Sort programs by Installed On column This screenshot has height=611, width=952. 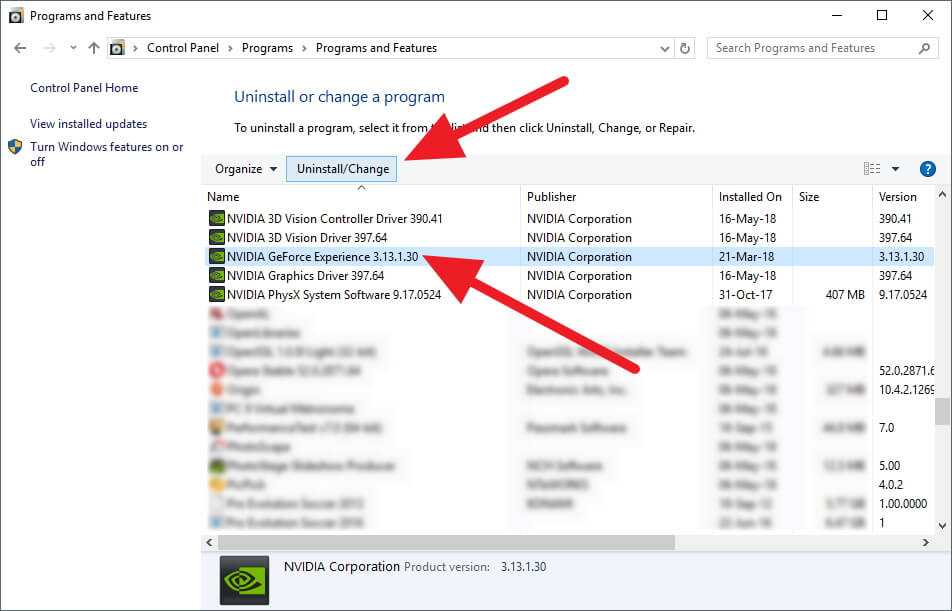point(750,197)
